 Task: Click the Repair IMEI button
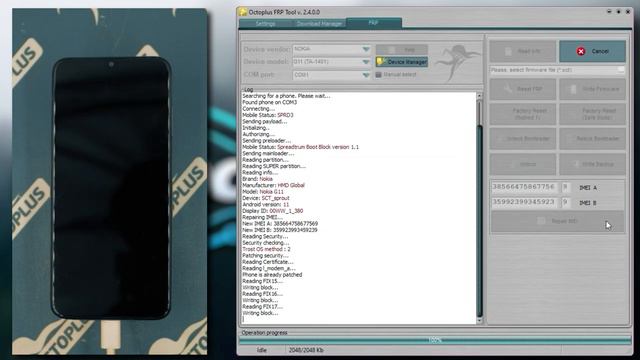pyautogui.click(x=558, y=221)
